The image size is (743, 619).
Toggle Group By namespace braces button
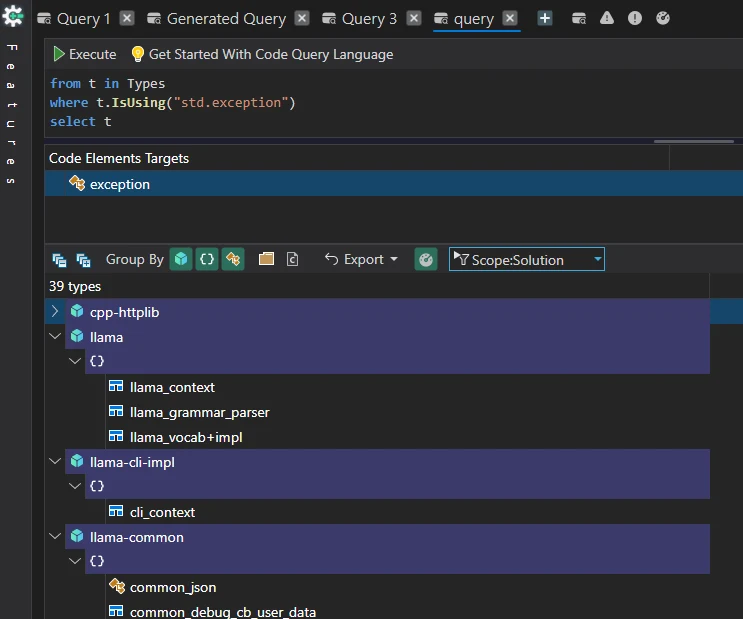click(207, 259)
